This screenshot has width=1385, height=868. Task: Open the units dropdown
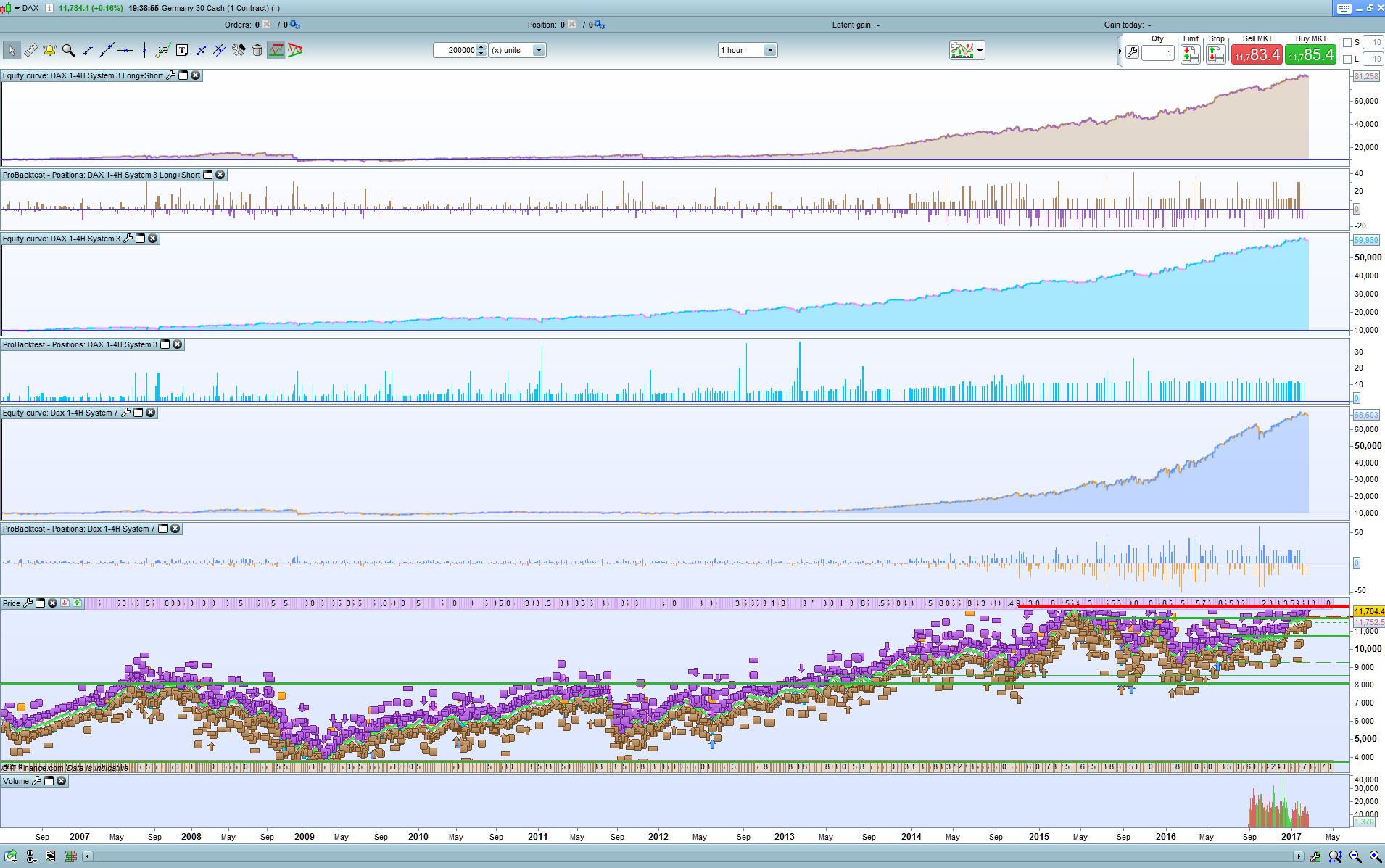point(539,50)
